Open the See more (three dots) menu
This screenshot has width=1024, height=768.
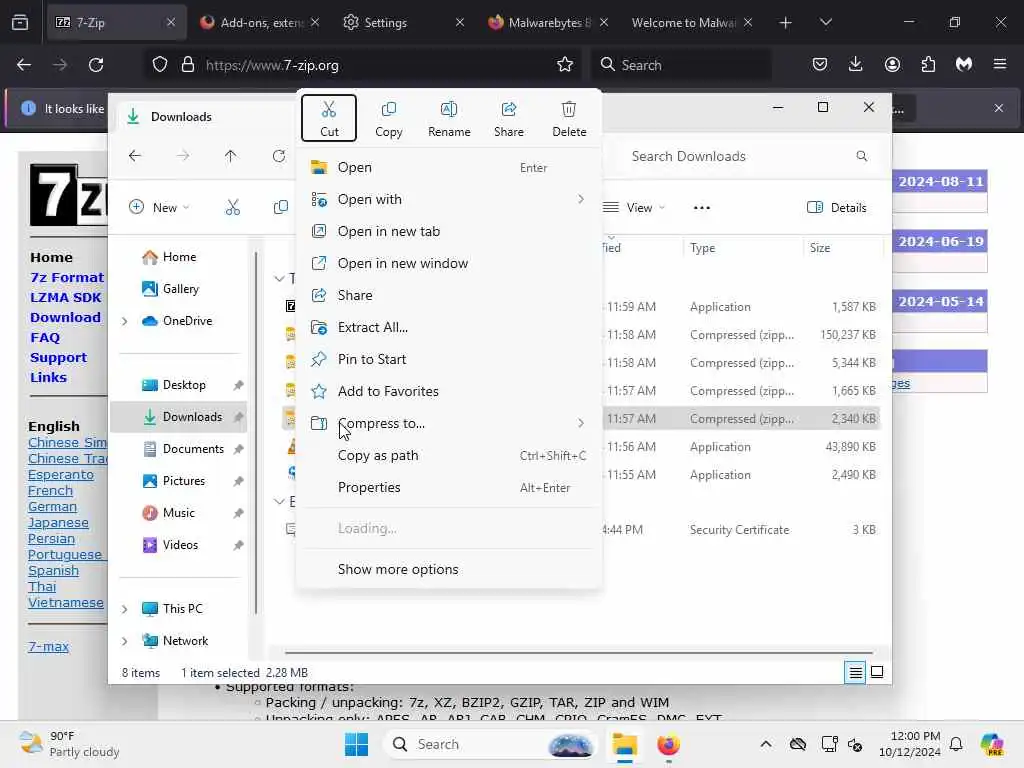[x=701, y=208]
